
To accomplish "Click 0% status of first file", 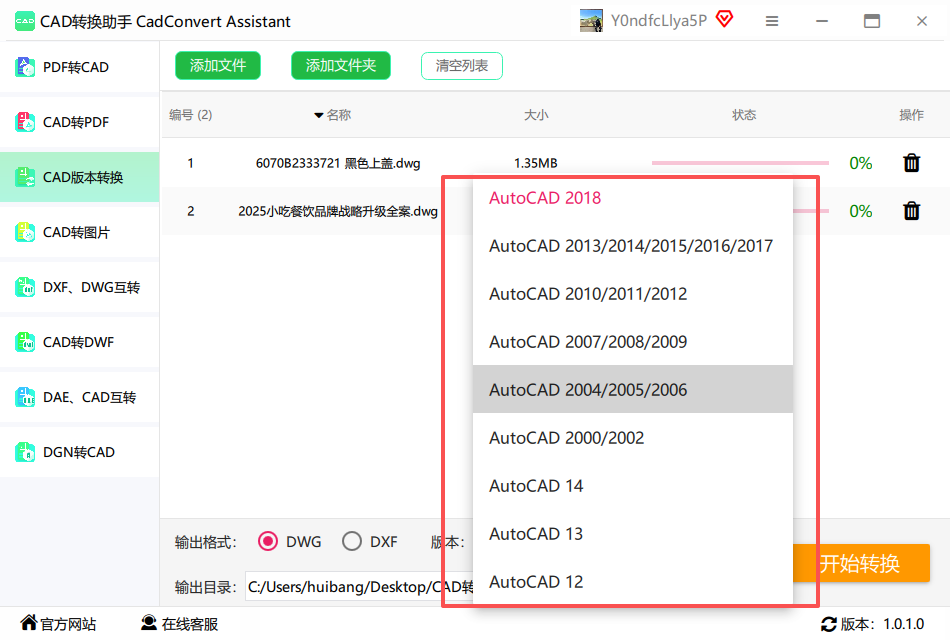I will coord(860,163).
